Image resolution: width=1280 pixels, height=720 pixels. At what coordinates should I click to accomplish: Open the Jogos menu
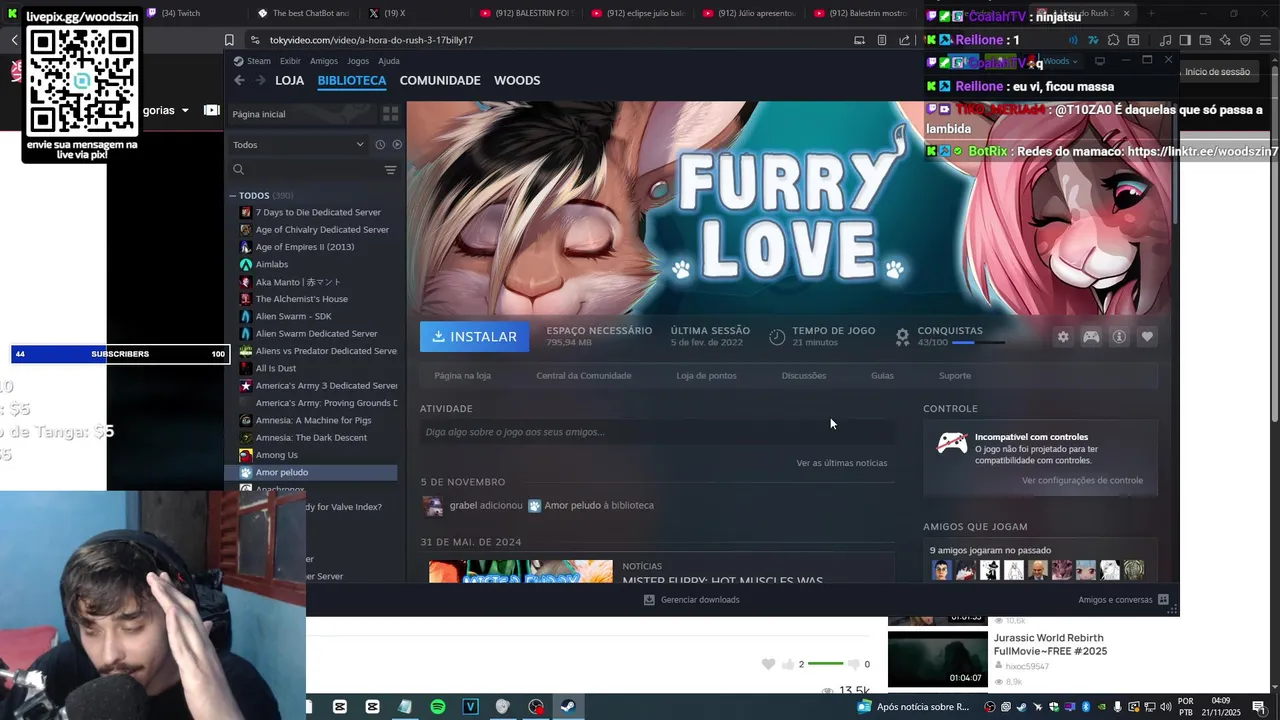tap(358, 61)
